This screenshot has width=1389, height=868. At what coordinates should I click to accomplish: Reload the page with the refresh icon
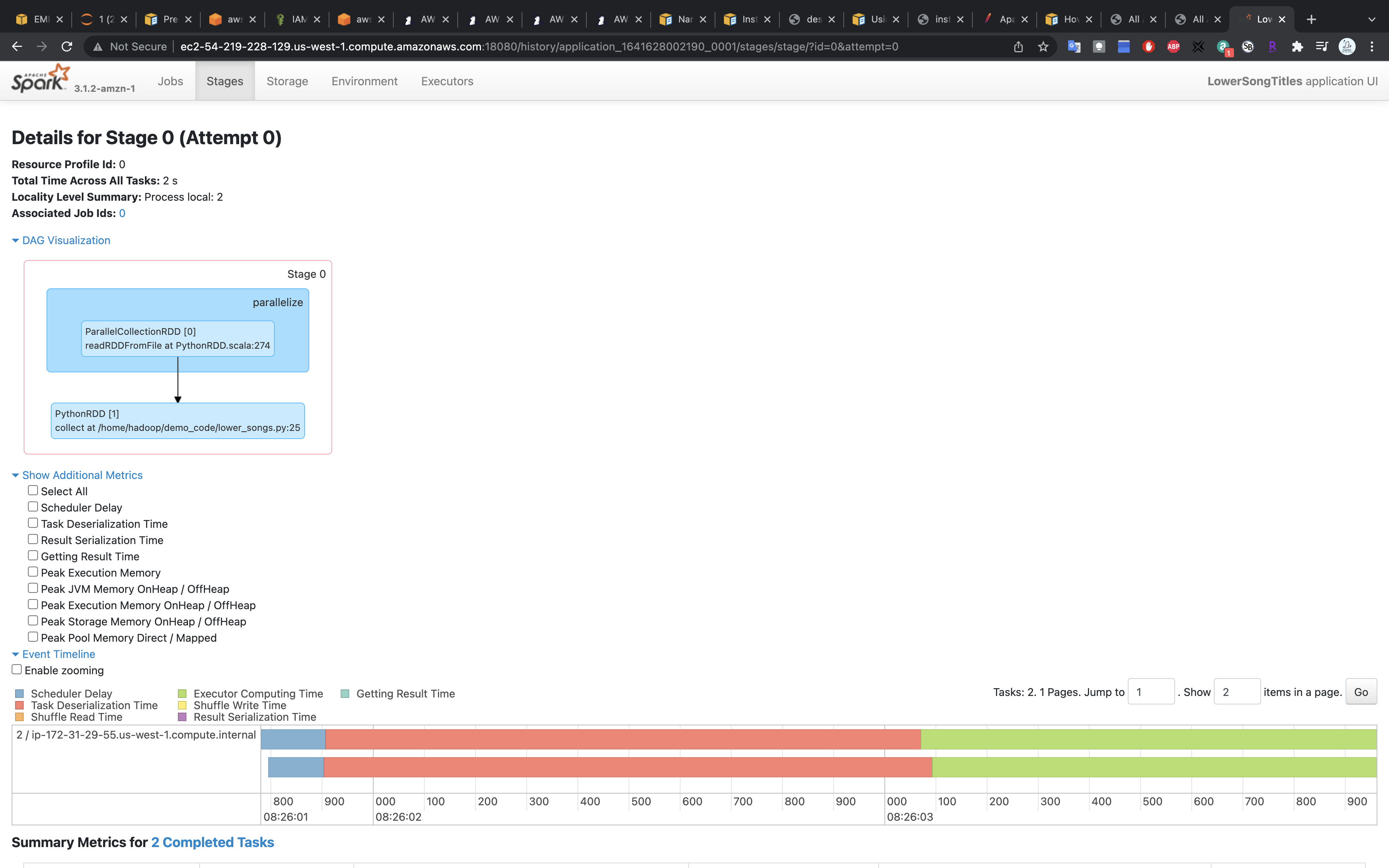point(67,46)
